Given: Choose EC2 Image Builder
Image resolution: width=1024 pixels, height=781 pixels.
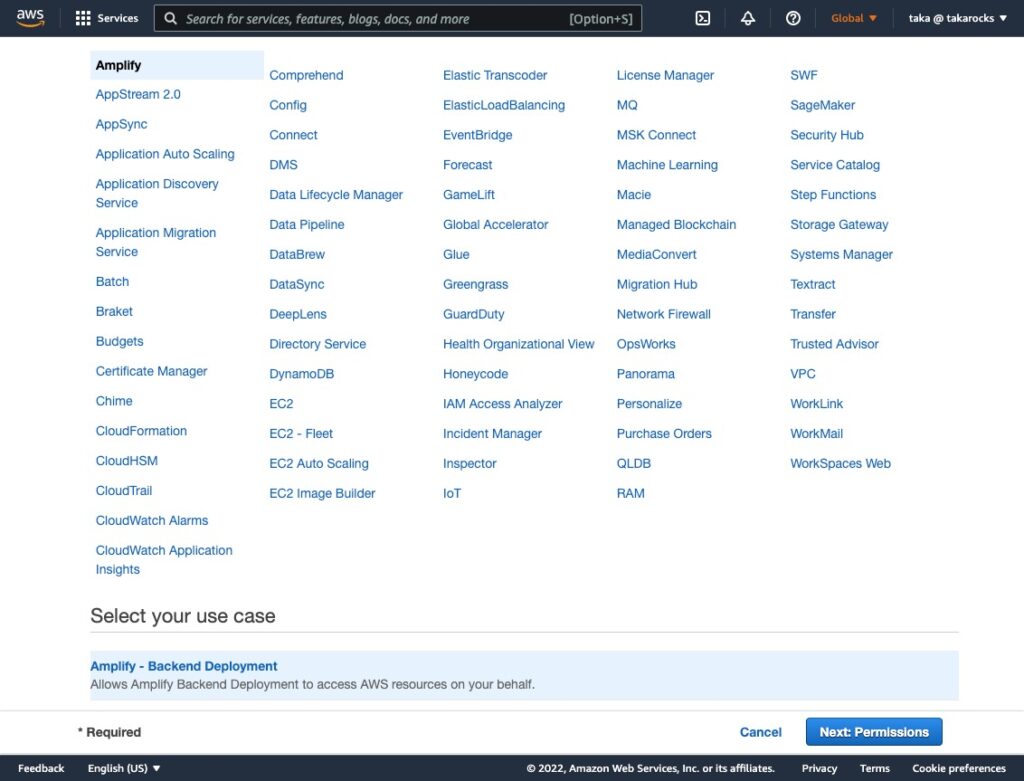Looking at the screenshot, I should point(323,494).
